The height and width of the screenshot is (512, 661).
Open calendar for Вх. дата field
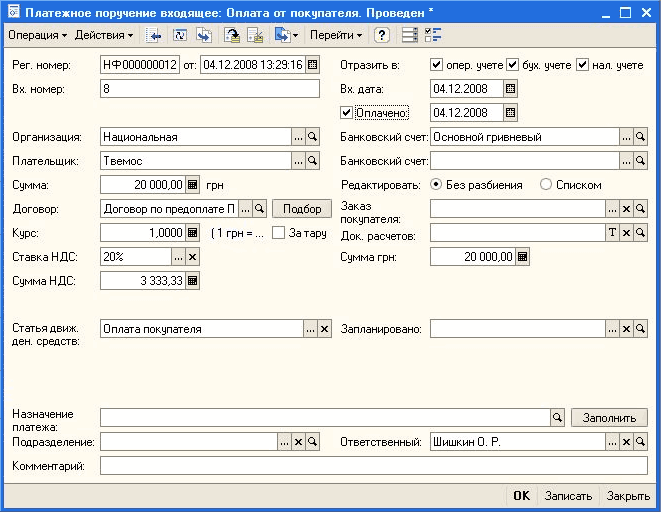point(510,89)
